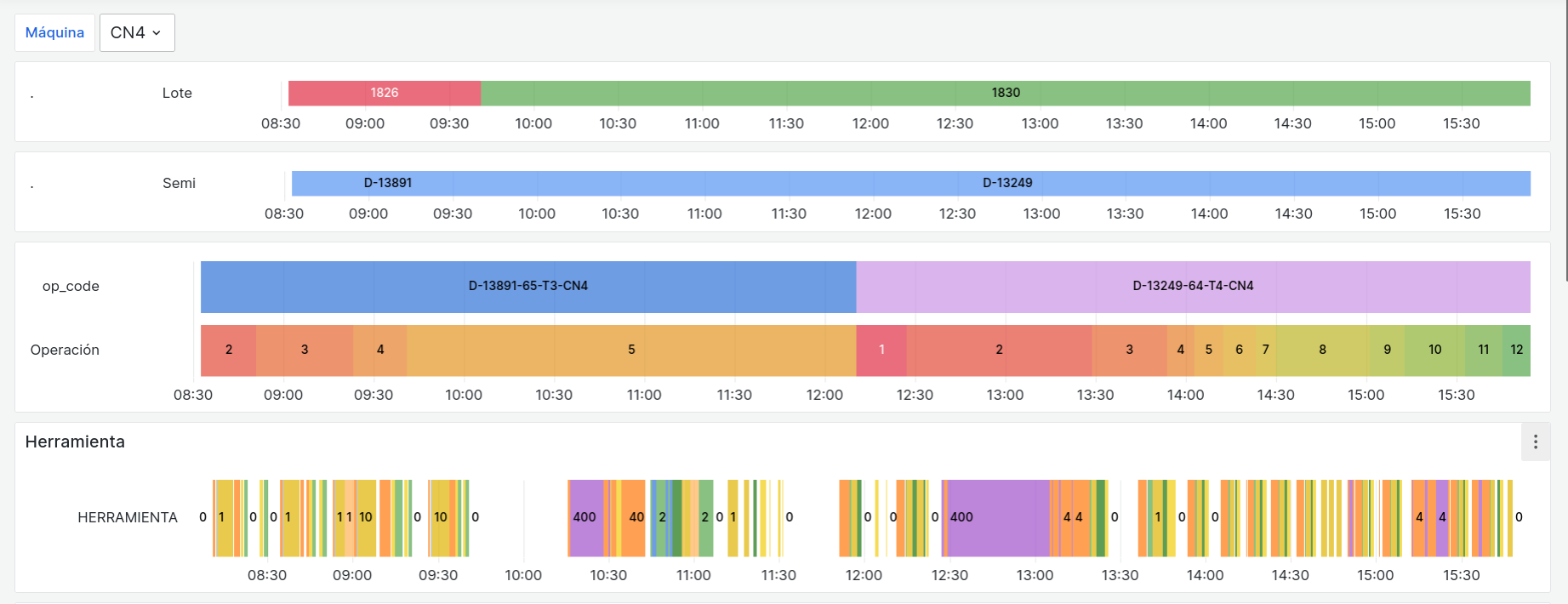The height and width of the screenshot is (604, 1568).
Task: Click the Herramienta panel title
Action: tap(75, 442)
